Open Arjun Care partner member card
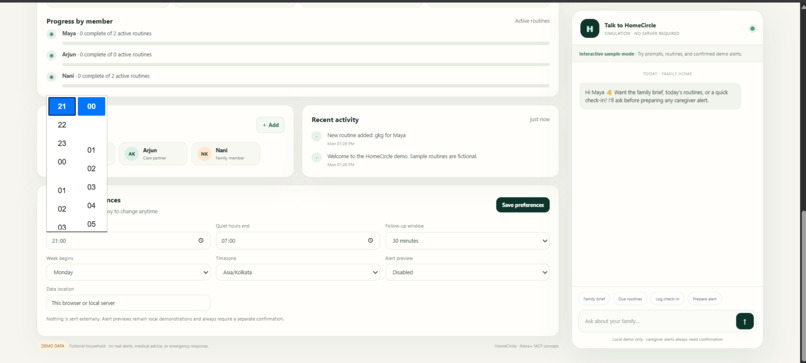806x363 pixels. (x=153, y=154)
